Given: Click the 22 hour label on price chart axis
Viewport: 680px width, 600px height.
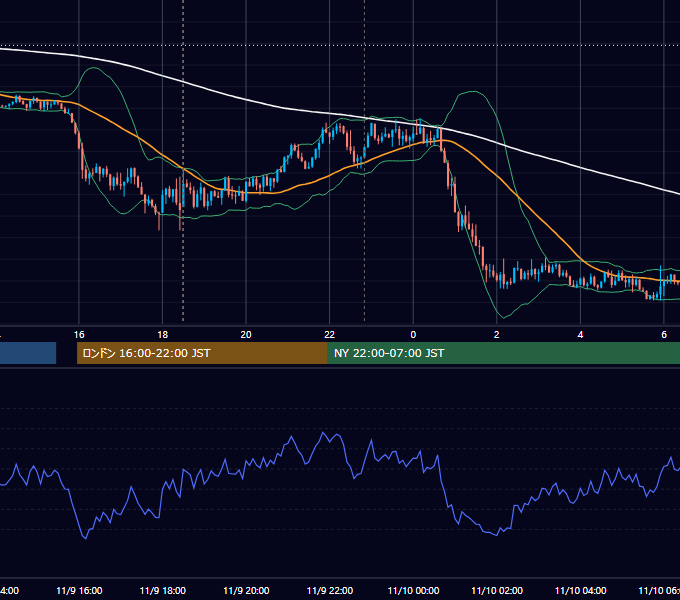Looking at the screenshot, I should (x=330, y=335).
